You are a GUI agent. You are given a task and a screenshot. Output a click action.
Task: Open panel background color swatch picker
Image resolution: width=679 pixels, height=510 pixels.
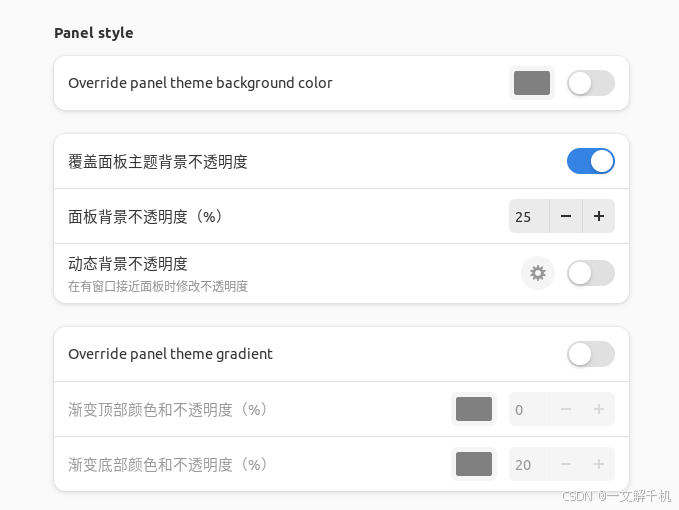[x=532, y=83]
